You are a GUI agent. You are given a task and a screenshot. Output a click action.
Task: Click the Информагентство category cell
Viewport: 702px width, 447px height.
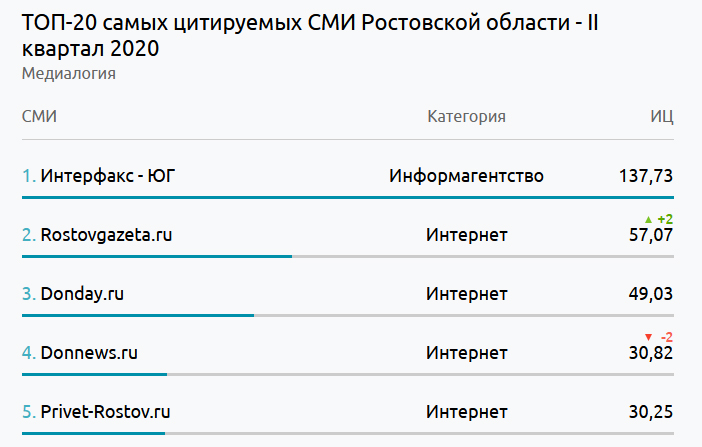[x=466, y=176]
